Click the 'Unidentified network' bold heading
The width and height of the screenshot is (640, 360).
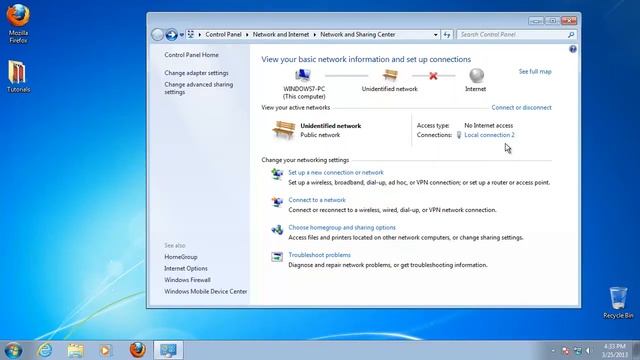coord(331,126)
